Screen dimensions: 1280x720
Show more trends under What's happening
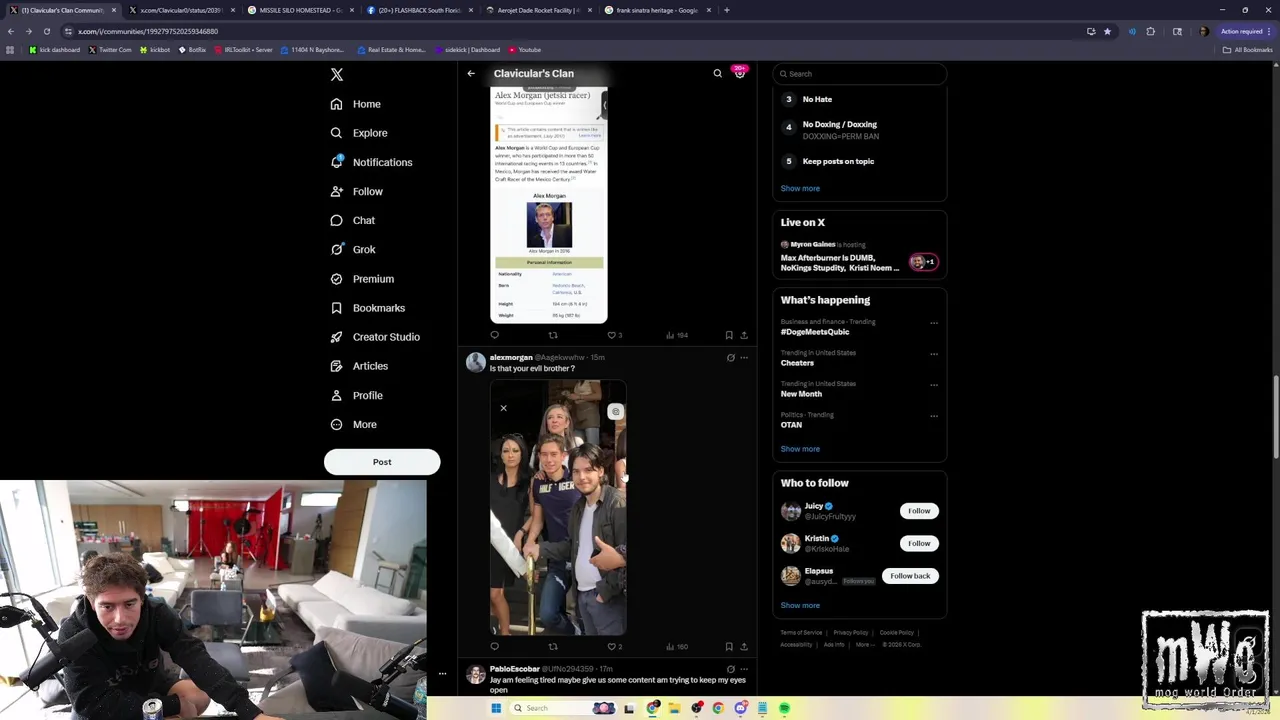tap(800, 449)
